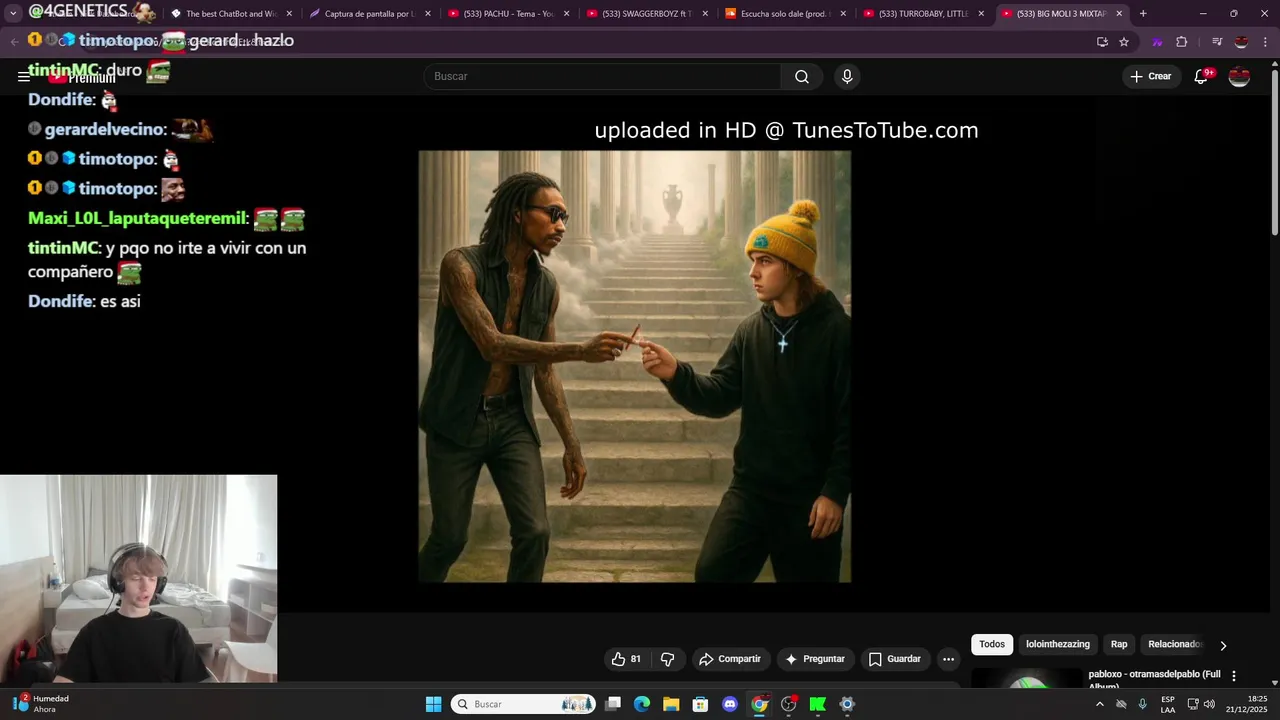Open more actions three-dot menu under video
The height and width of the screenshot is (720, 1280).
coord(948,659)
